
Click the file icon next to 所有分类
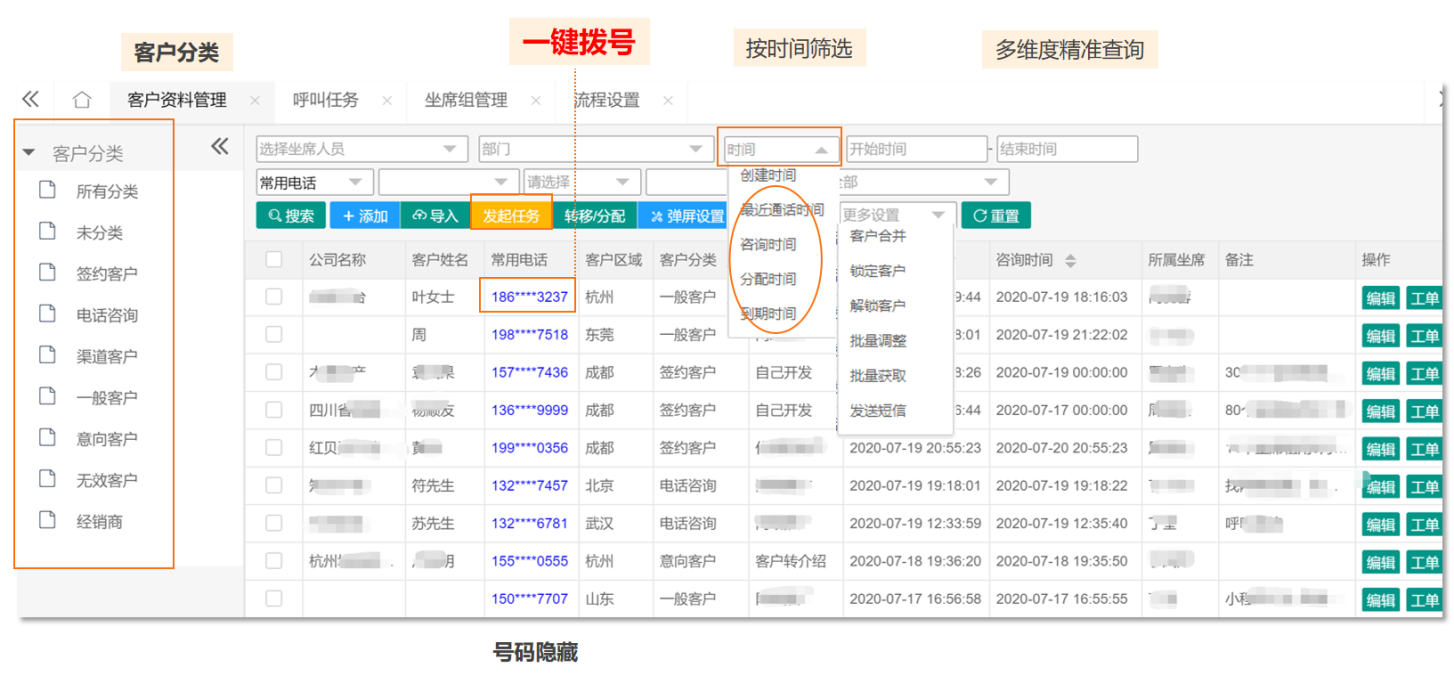[47, 190]
